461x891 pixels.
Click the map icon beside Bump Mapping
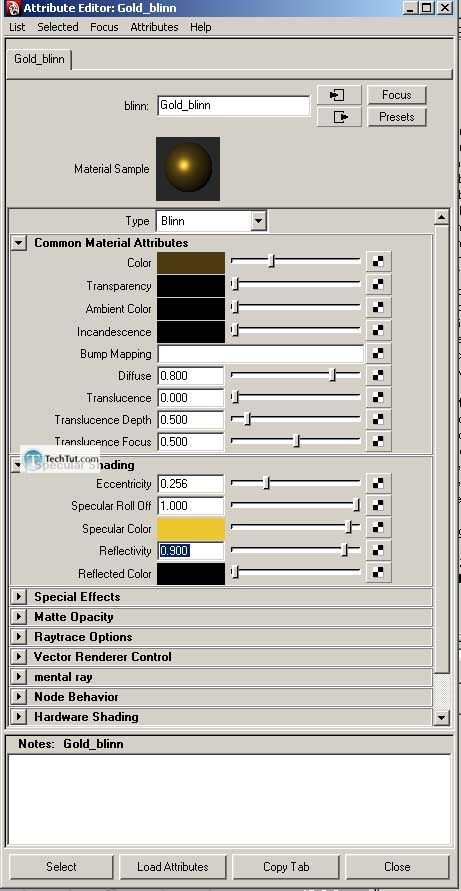point(378,353)
